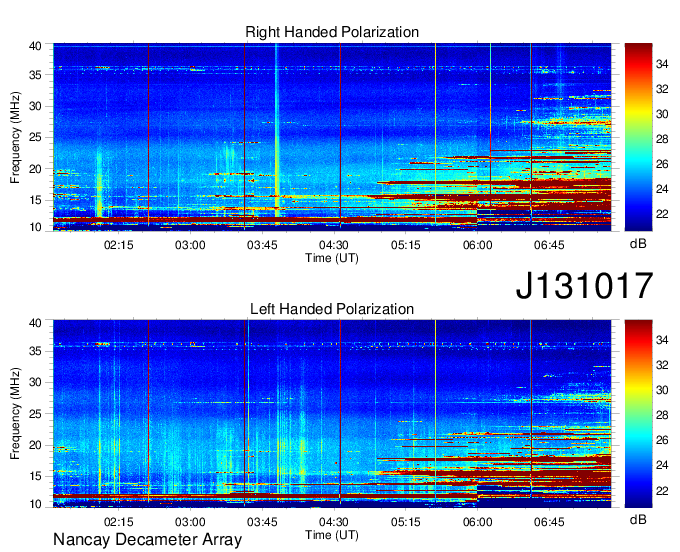Click the 06:00 time tick on the Left Handed plot
The width and height of the screenshot is (680, 552).
[x=477, y=522]
